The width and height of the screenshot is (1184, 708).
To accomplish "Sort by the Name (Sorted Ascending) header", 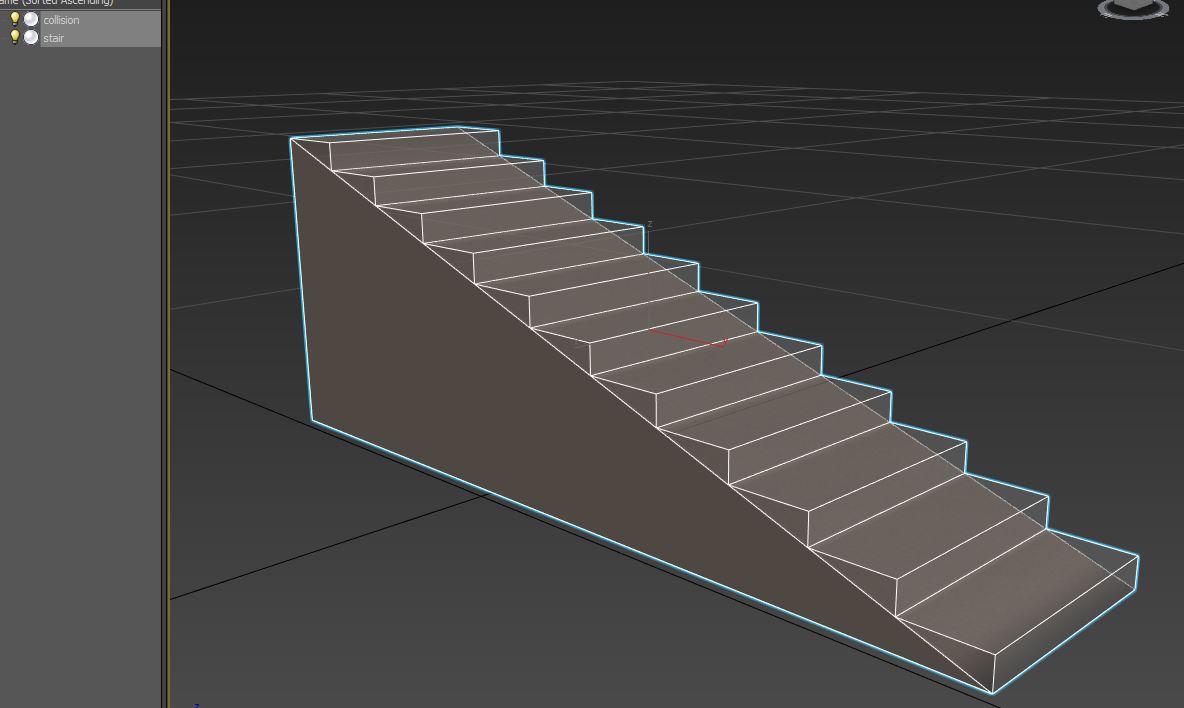I will coord(80,3).
